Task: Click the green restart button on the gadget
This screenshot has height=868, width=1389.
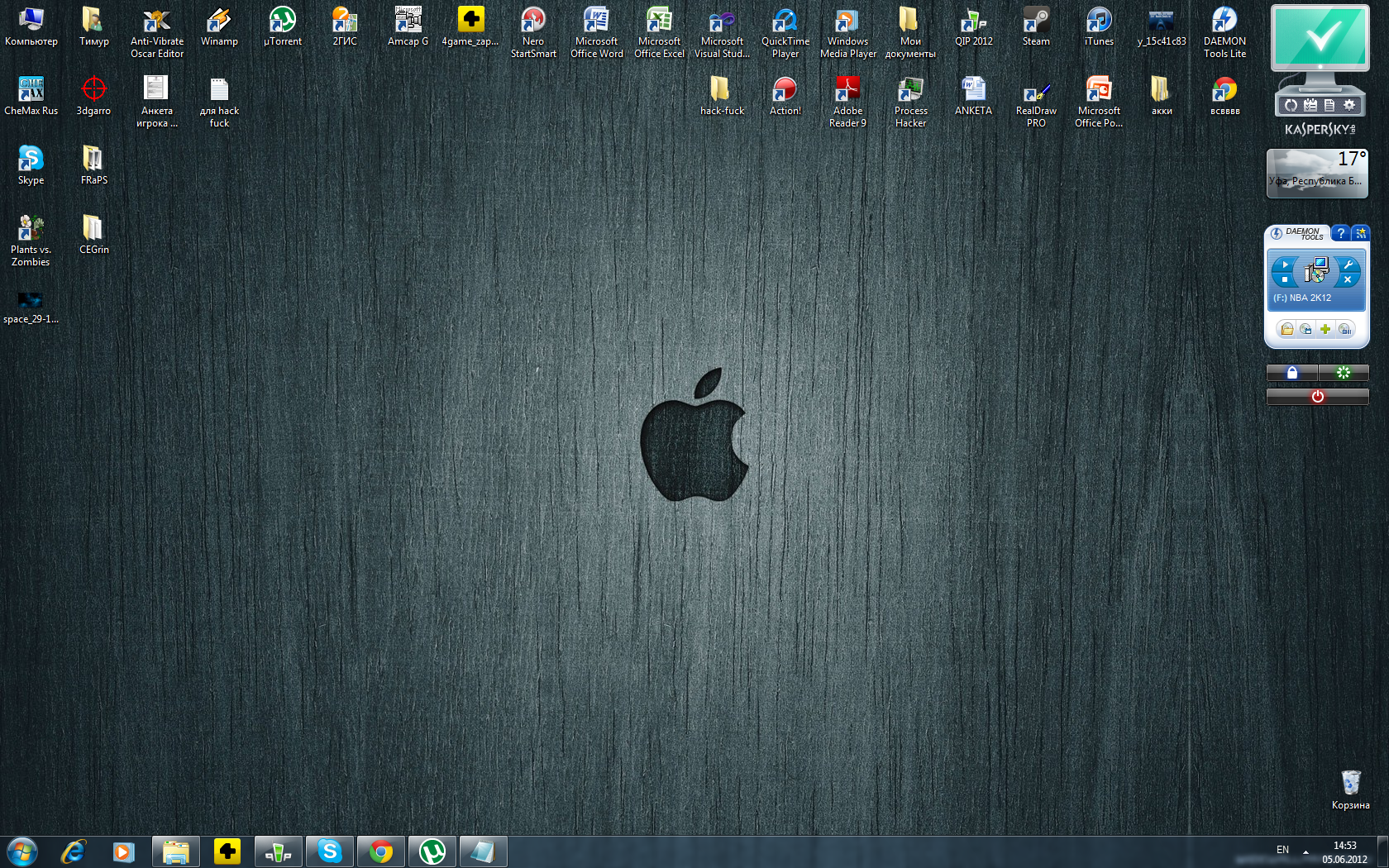Action: click(1344, 373)
